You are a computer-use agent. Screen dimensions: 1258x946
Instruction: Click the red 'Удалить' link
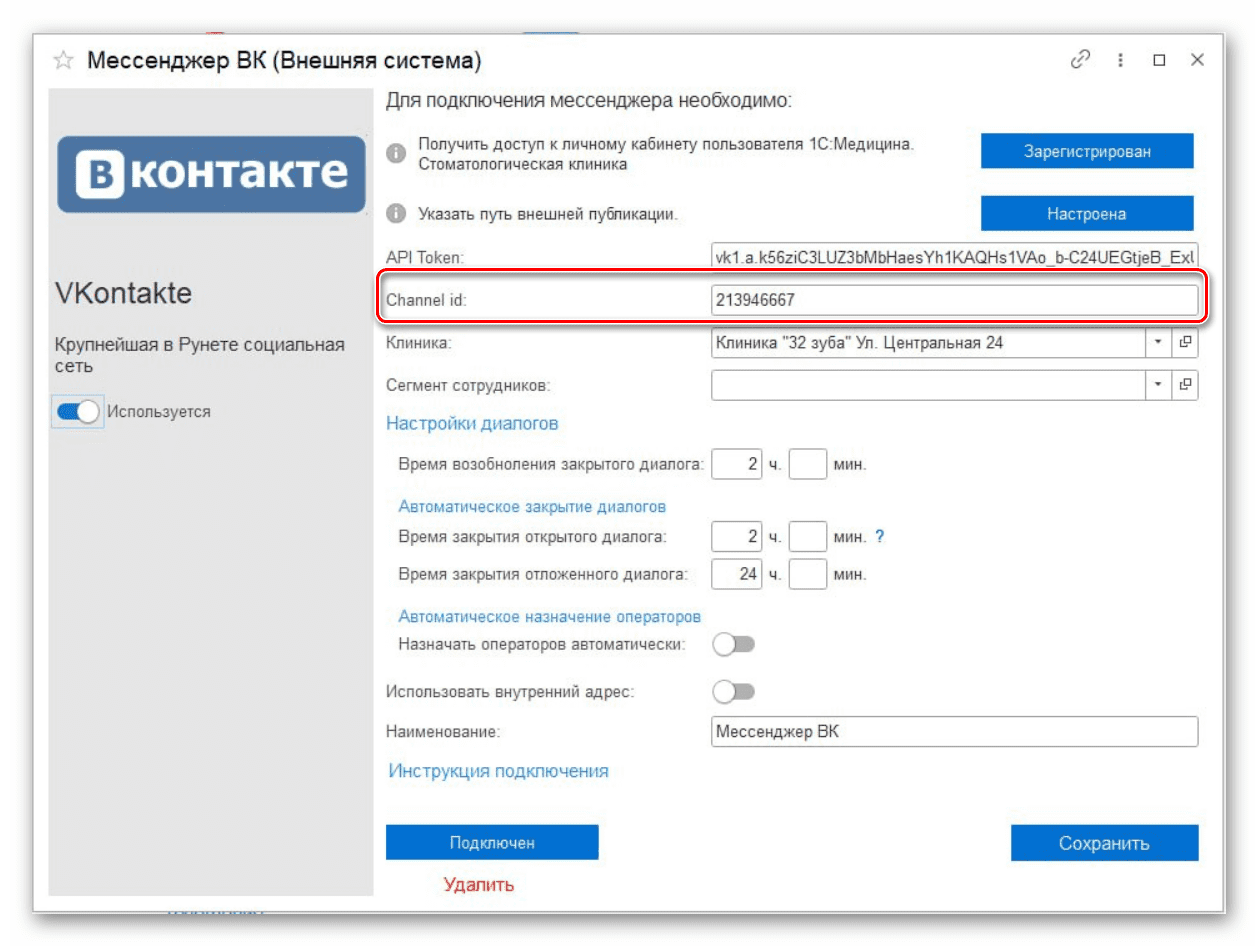pos(479,884)
